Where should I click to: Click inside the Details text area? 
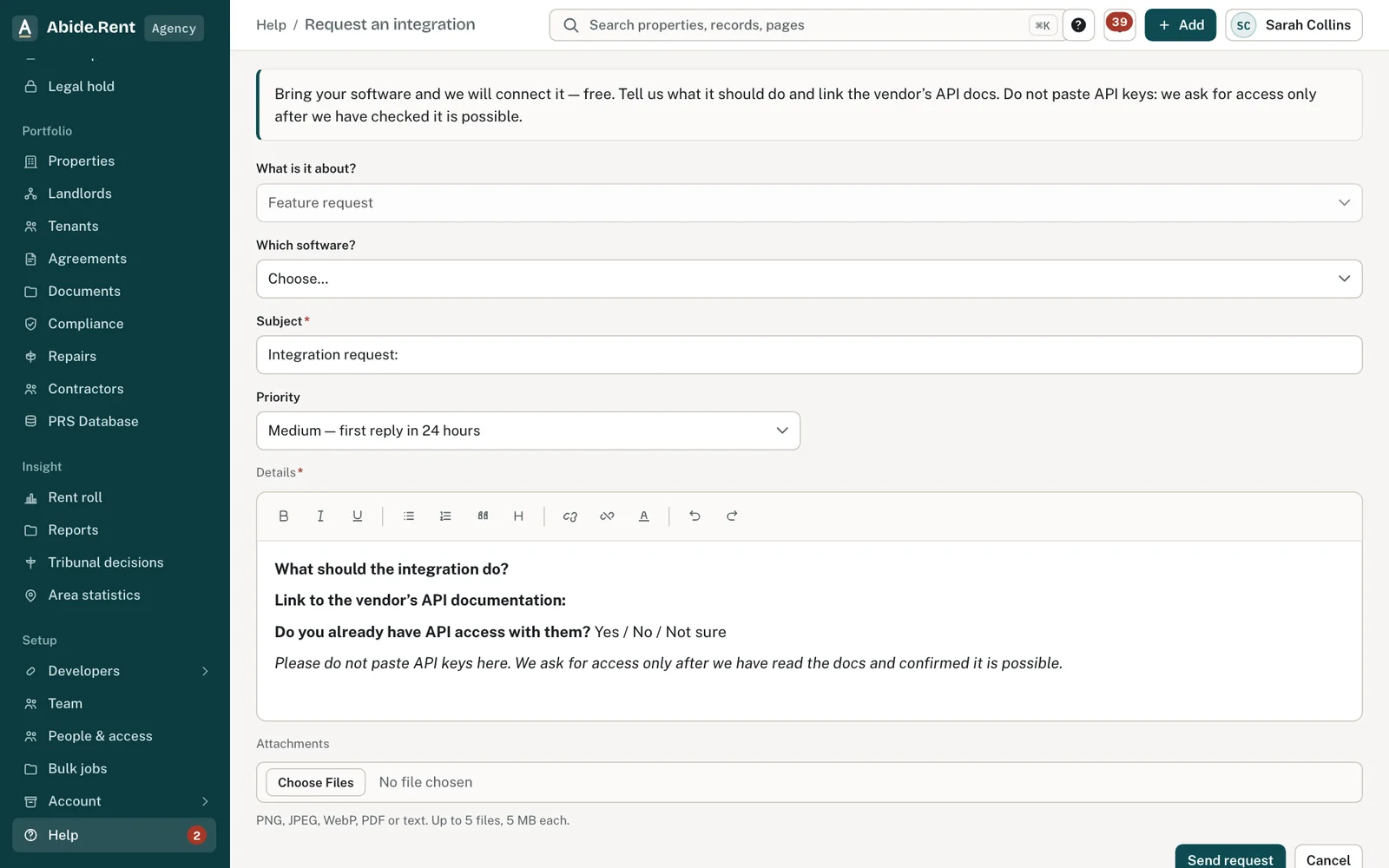tap(809, 631)
